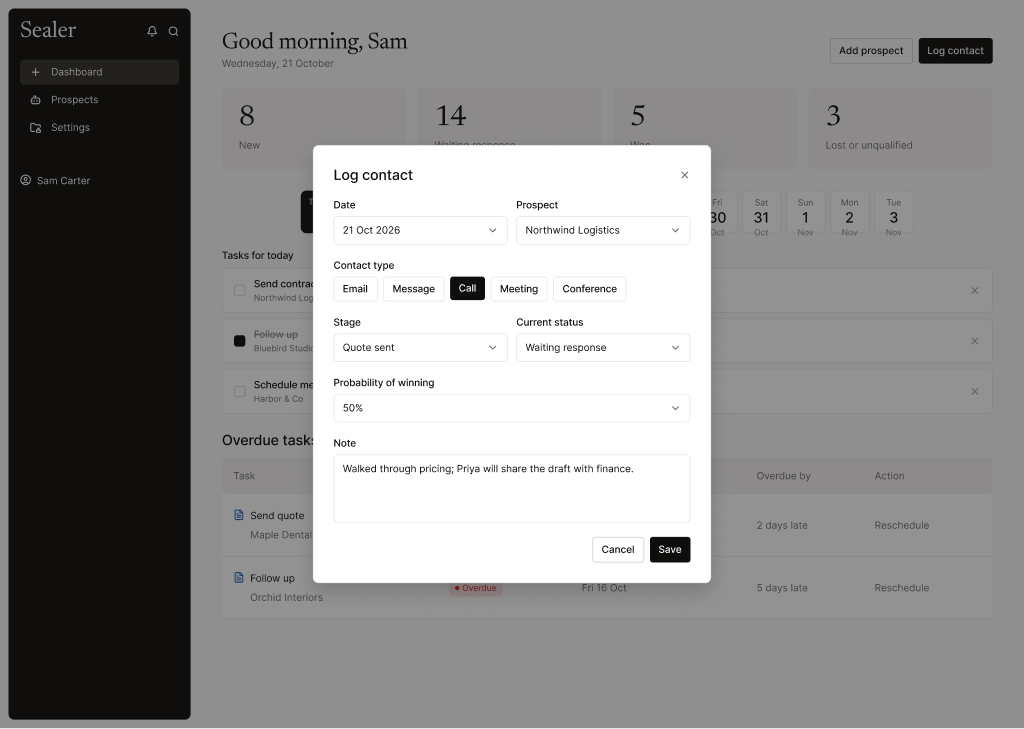Open Prospects in the sidebar

(99, 100)
